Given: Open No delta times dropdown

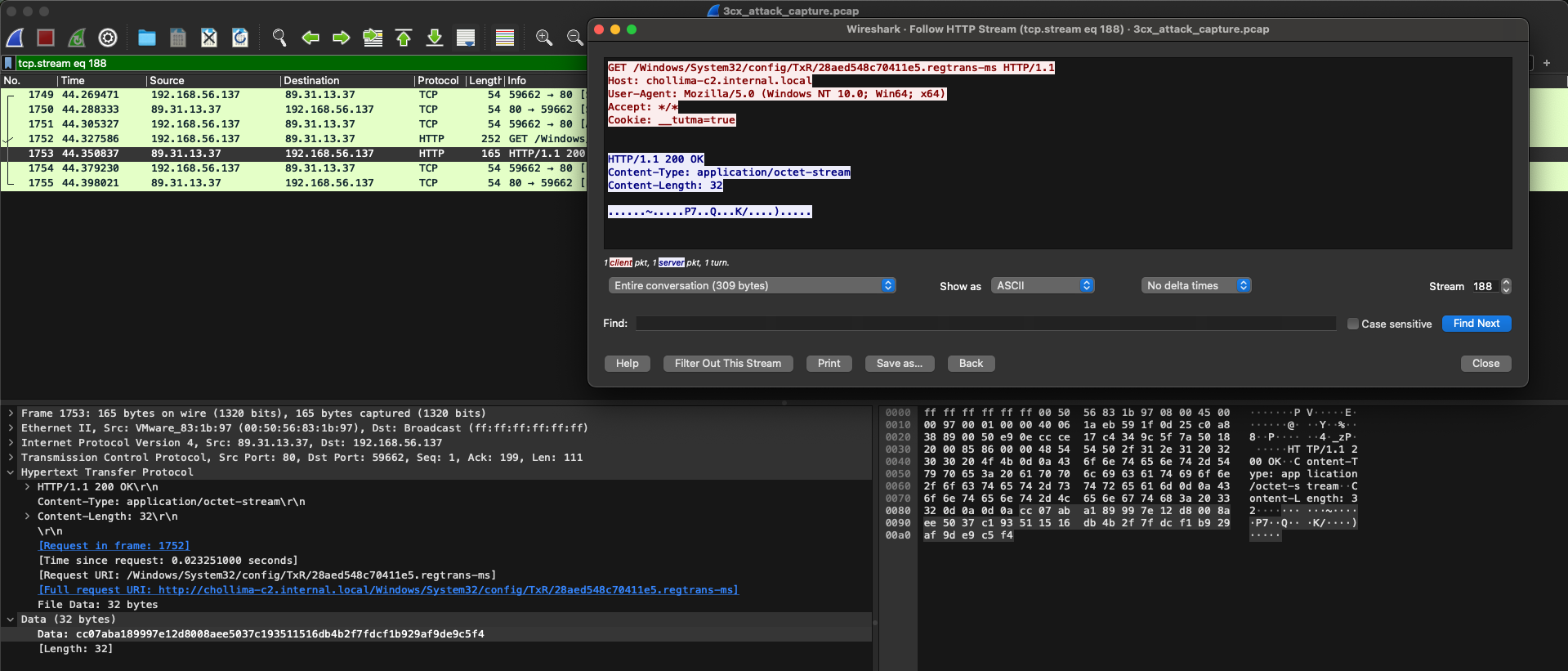Looking at the screenshot, I should pyautogui.click(x=1196, y=285).
